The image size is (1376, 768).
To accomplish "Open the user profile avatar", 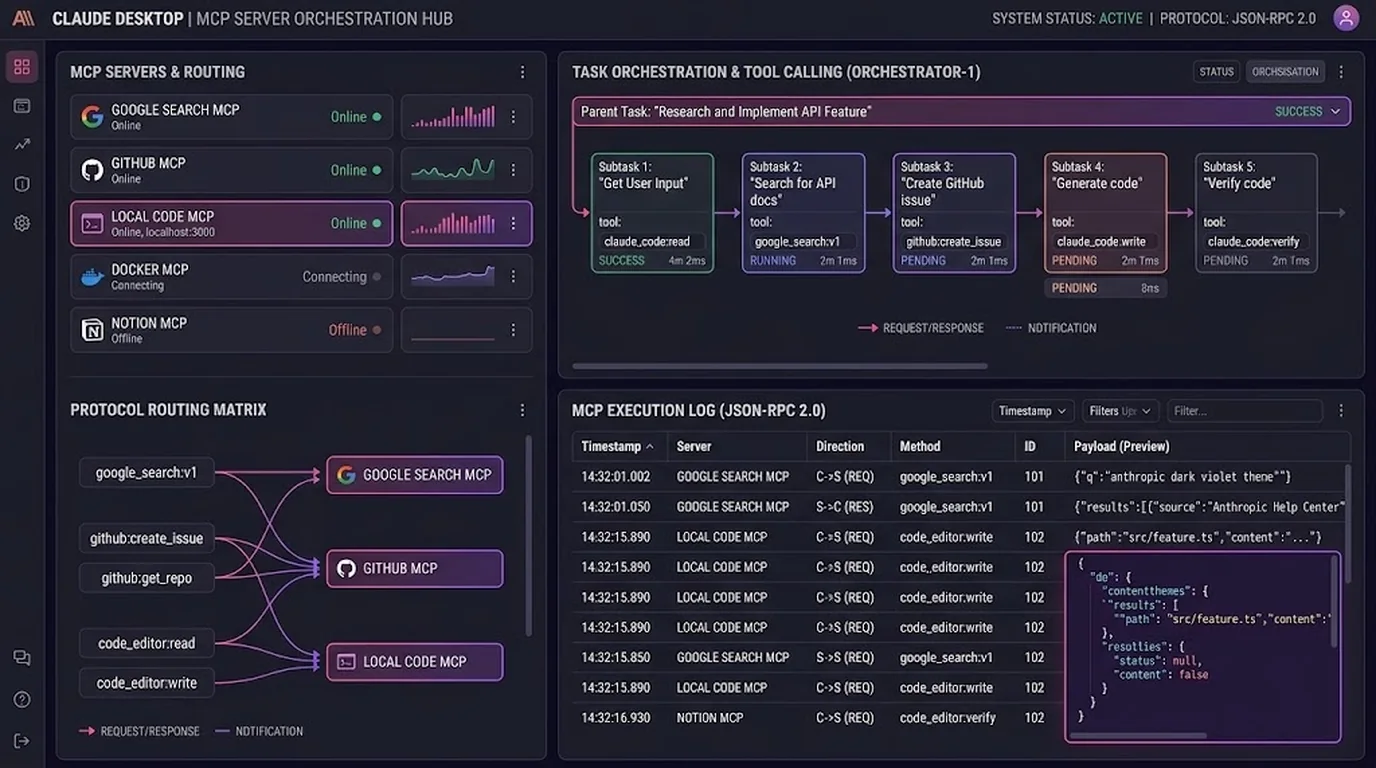I will (x=1346, y=18).
